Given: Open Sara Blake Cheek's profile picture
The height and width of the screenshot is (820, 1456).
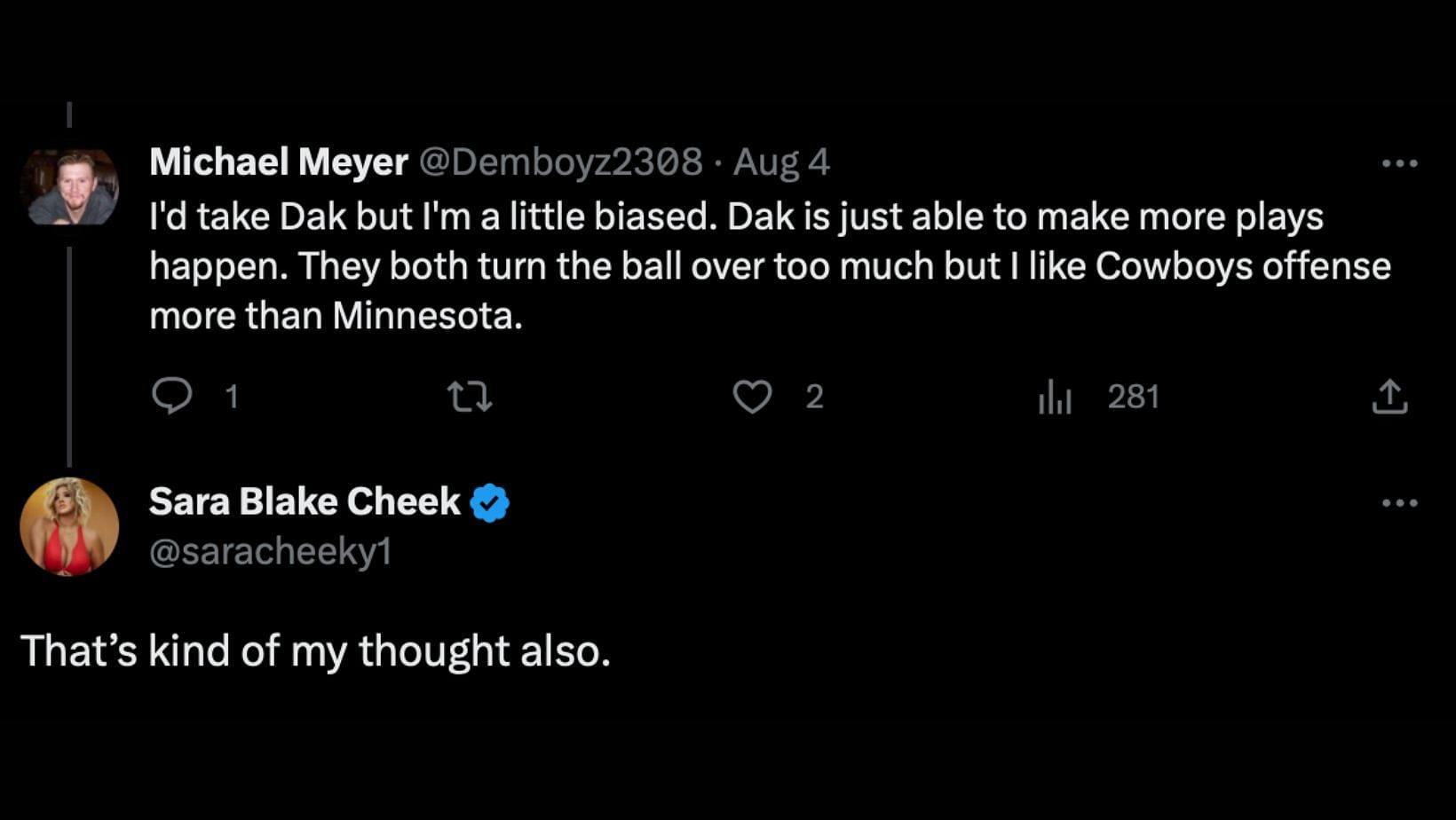Looking at the screenshot, I should coord(69,526).
